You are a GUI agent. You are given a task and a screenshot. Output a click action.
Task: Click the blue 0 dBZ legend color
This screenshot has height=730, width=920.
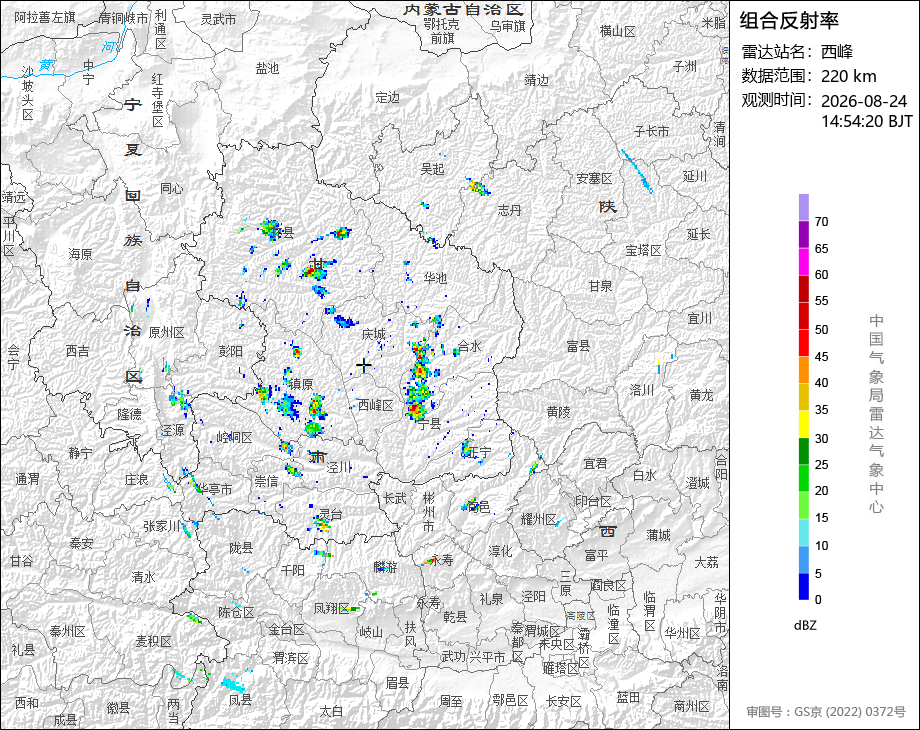(804, 586)
